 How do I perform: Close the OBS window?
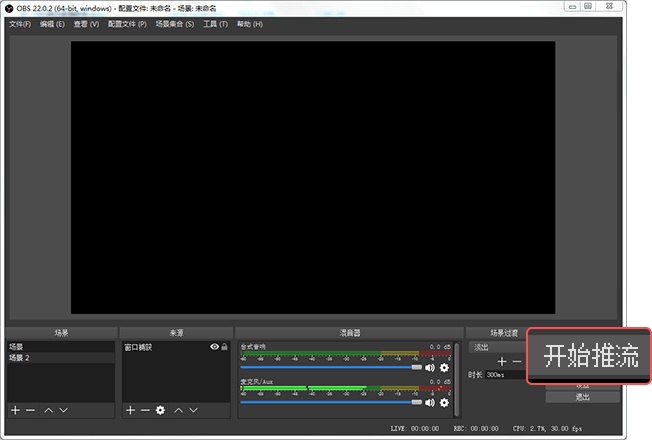click(610, 6)
